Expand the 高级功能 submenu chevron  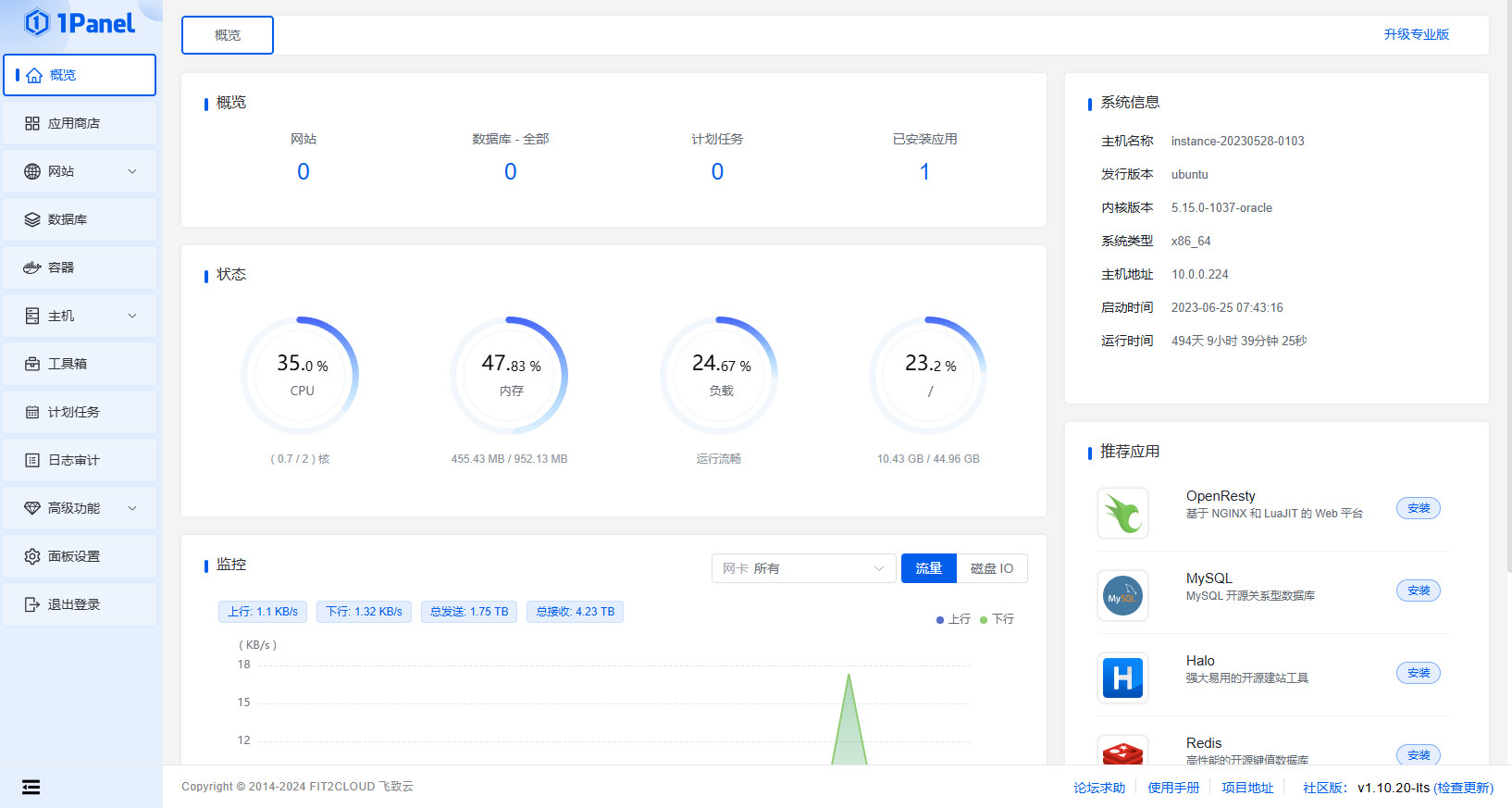pos(132,508)
